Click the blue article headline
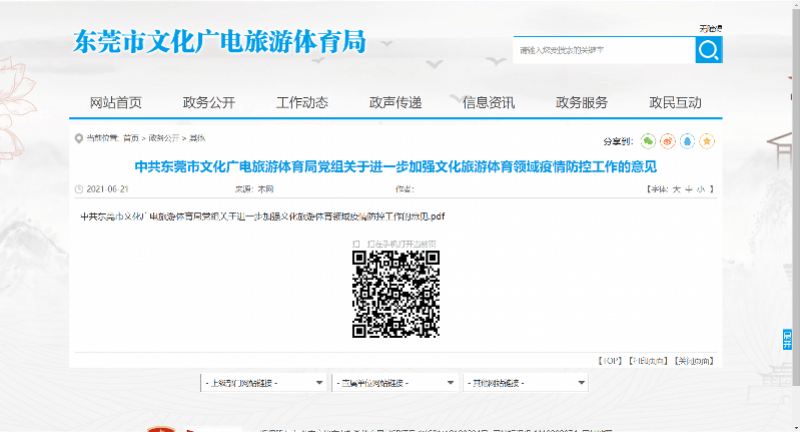800x432 pixels. click(x=395, y=167)
